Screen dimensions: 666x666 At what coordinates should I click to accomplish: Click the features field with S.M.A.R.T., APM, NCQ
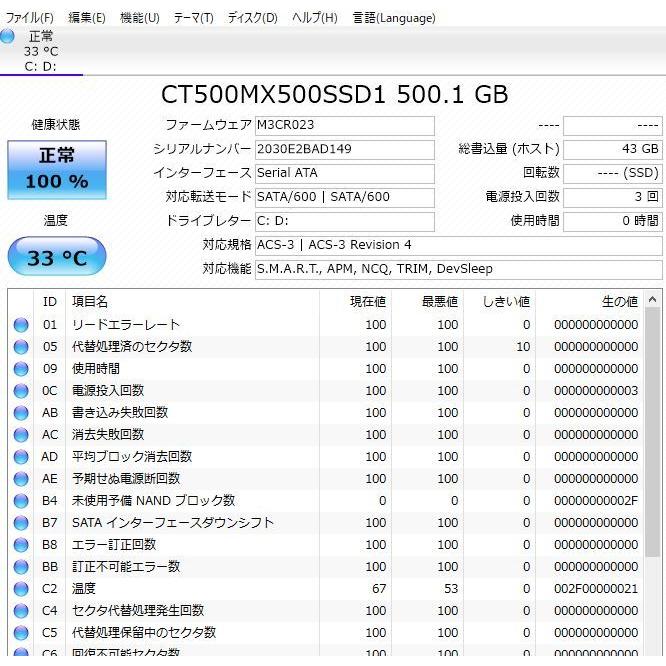(458, 269)
